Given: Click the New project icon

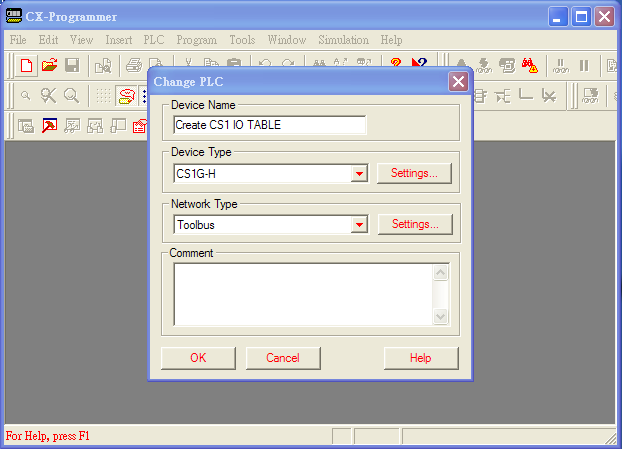Looking at the screenshot, I should click(26, 65).
